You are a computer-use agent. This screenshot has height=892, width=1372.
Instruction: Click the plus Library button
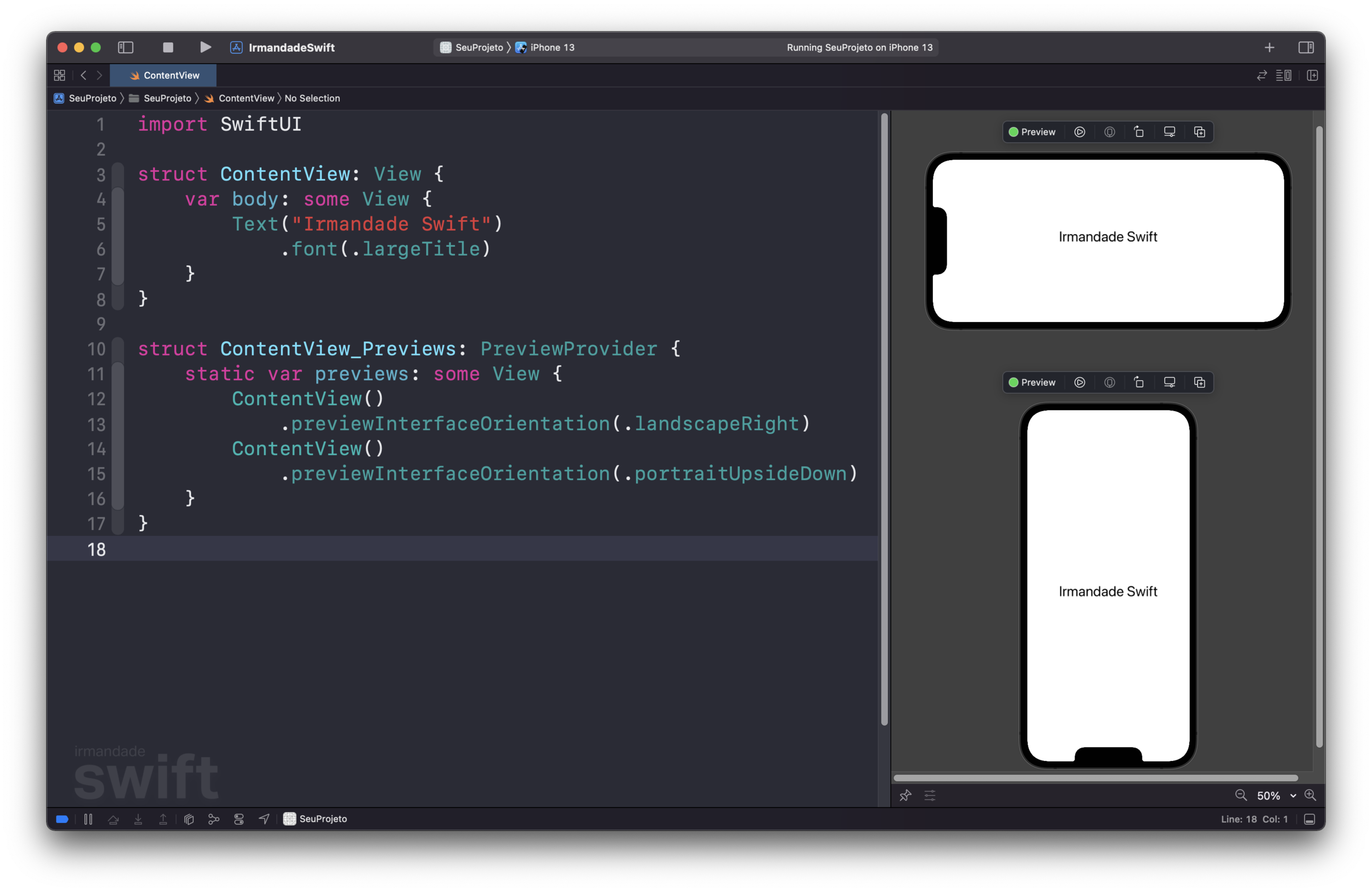click(1269, 47)
